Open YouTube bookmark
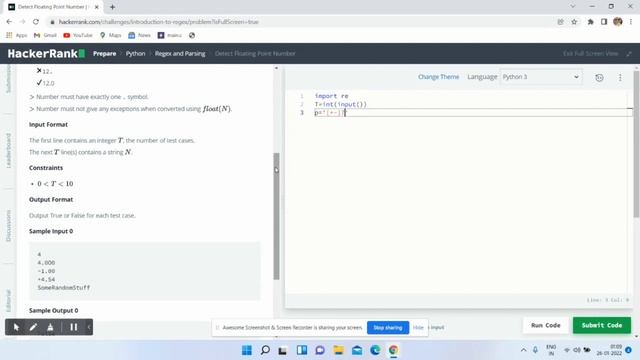The width and height of the screenshot is (640, 360). (x=78, y=36)
